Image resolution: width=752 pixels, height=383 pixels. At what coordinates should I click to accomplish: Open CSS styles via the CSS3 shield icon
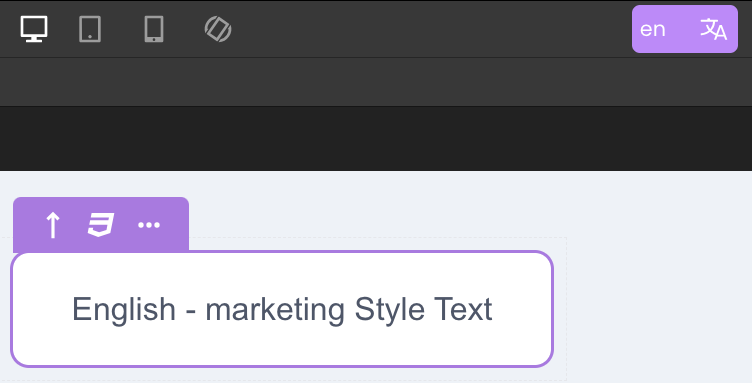[101, 225]
